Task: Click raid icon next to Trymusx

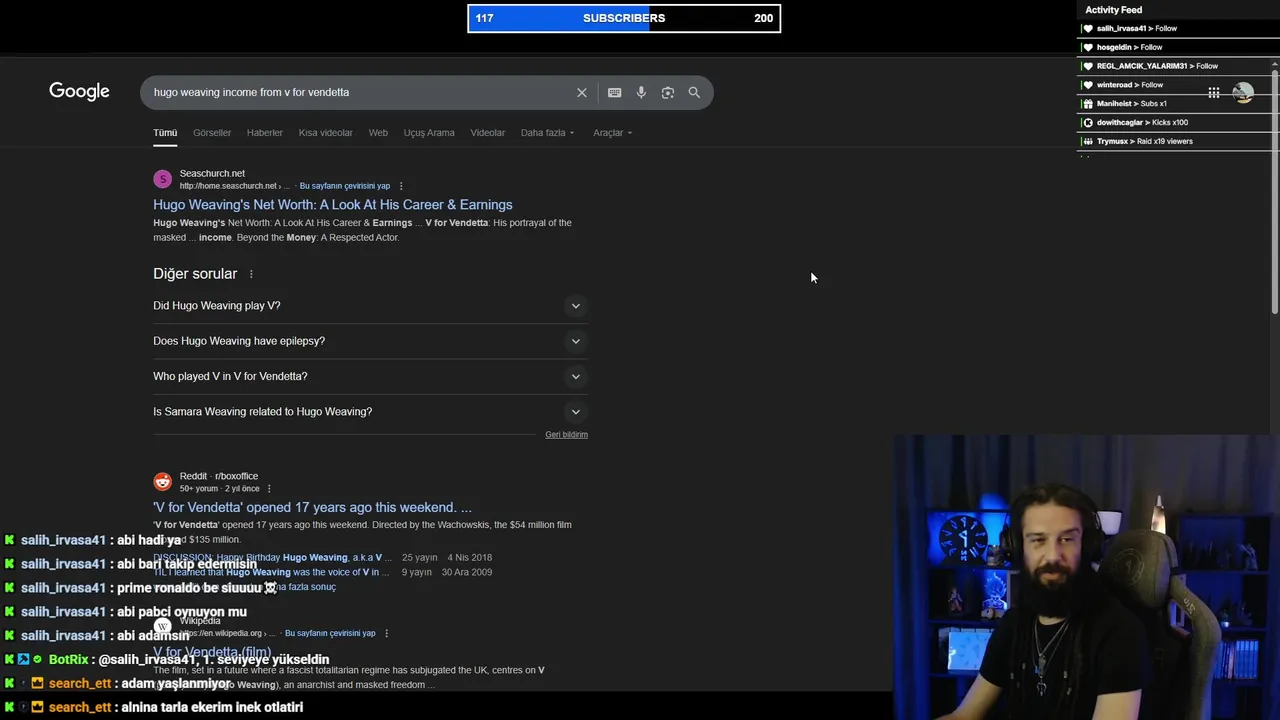Action: 1088,141
